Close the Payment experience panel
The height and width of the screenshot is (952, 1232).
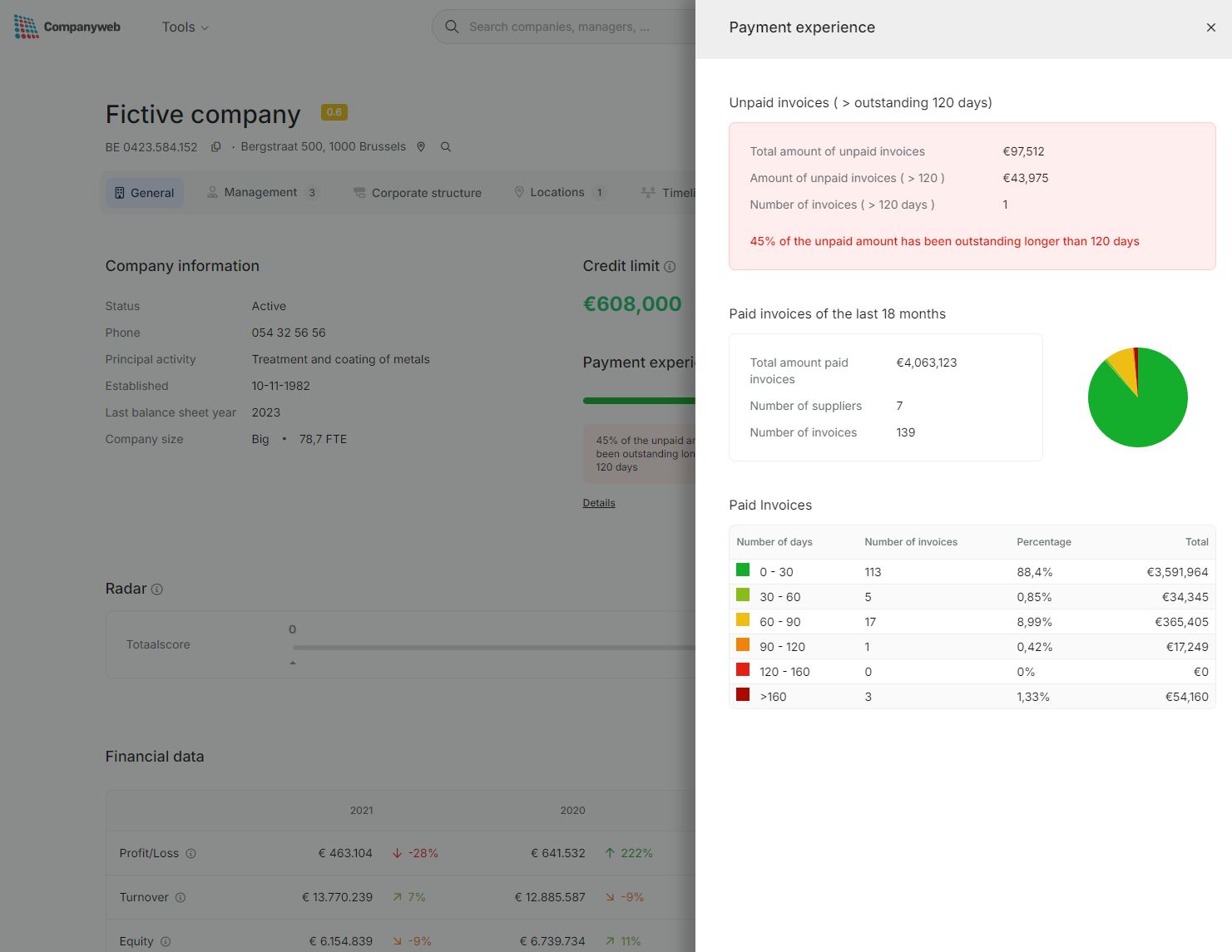click(1210, 27)
